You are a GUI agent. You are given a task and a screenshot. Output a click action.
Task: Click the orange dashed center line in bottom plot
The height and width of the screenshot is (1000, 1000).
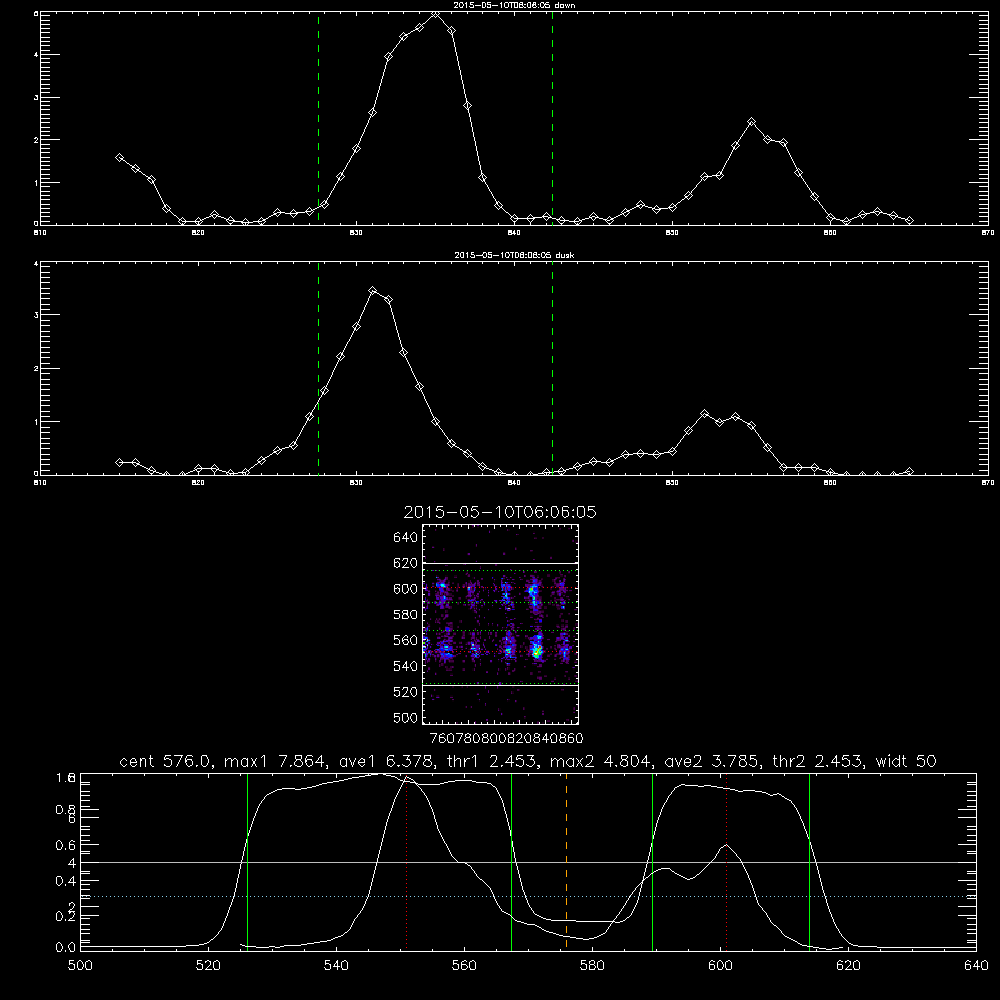(x=566, y=861)
